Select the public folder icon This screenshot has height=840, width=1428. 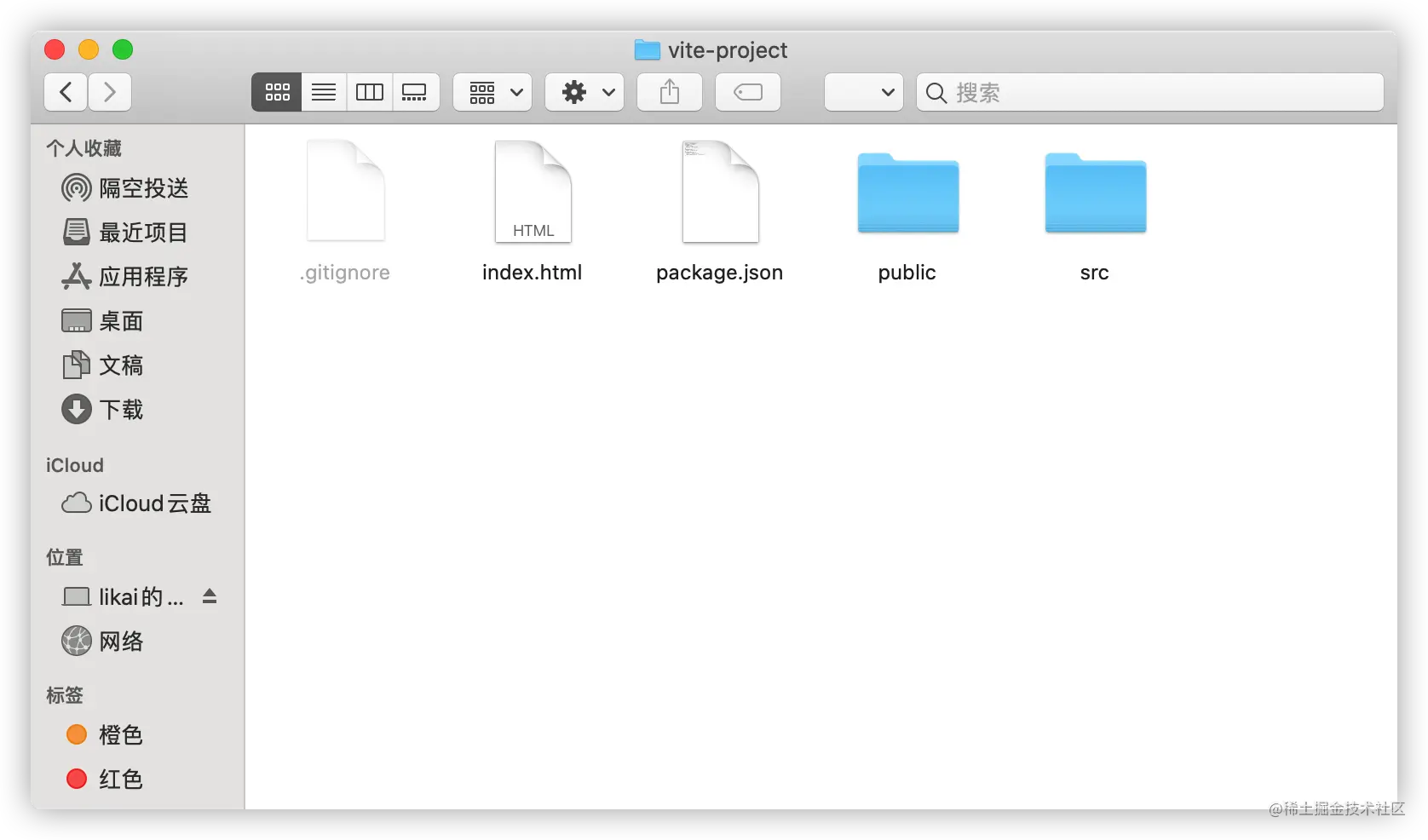tap(907, 193)
